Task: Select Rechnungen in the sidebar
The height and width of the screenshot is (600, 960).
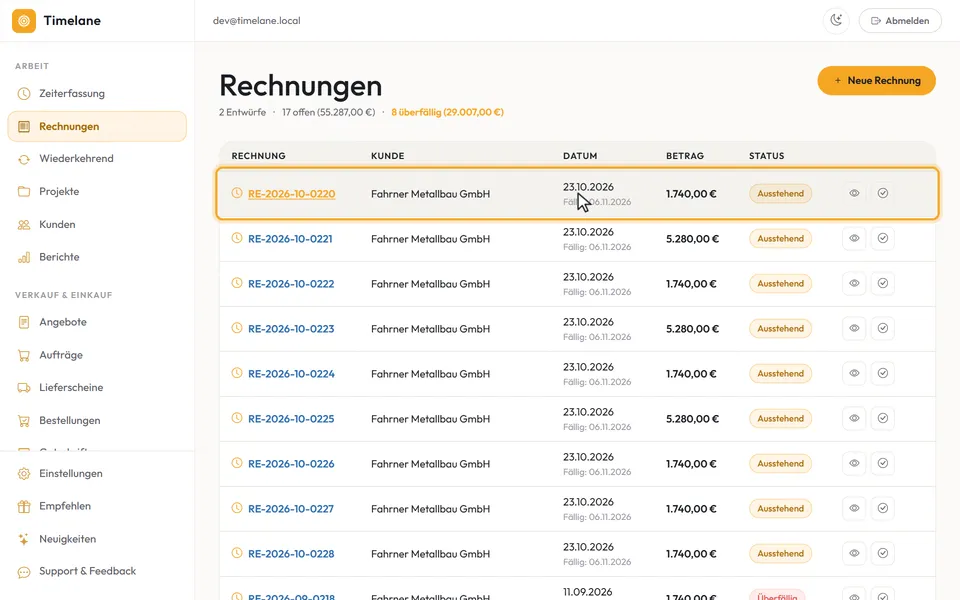Action: pos(97,127)
